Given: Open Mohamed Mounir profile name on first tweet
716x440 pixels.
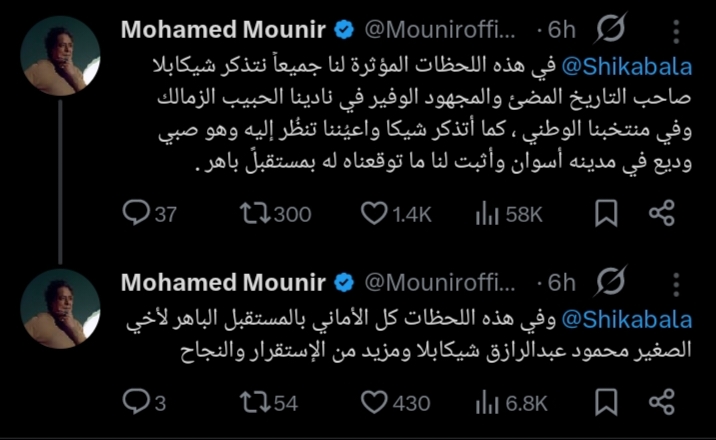Looking at the screenshot, I should coord(225,31).
